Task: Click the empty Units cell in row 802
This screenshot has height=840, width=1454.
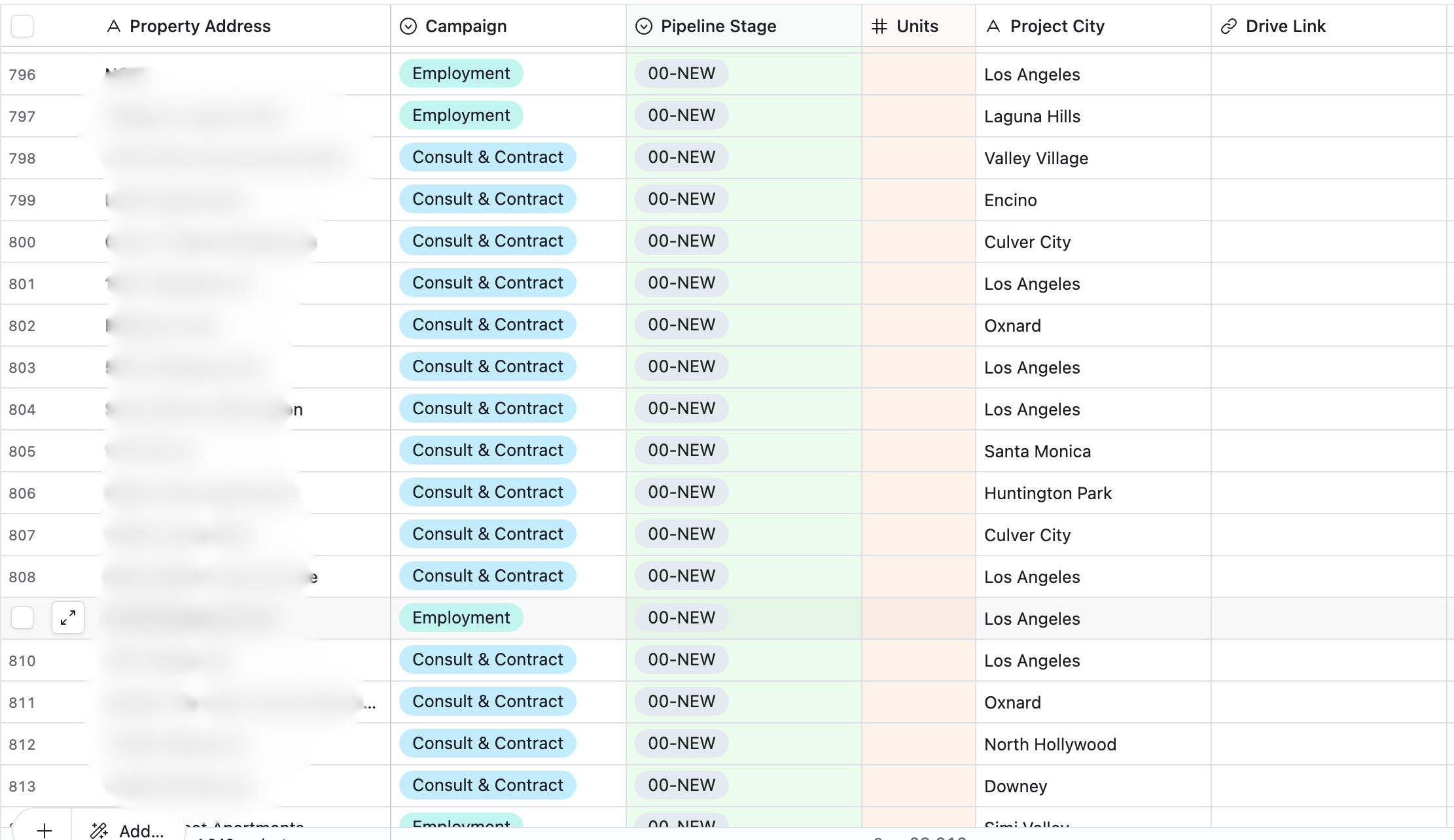Action: click(918, 325)
